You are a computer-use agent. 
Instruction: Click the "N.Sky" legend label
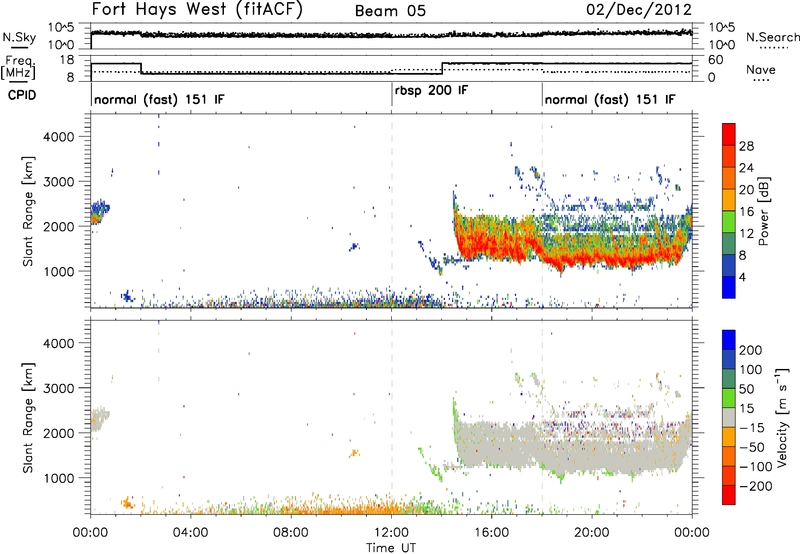click(x=19, y=37)
